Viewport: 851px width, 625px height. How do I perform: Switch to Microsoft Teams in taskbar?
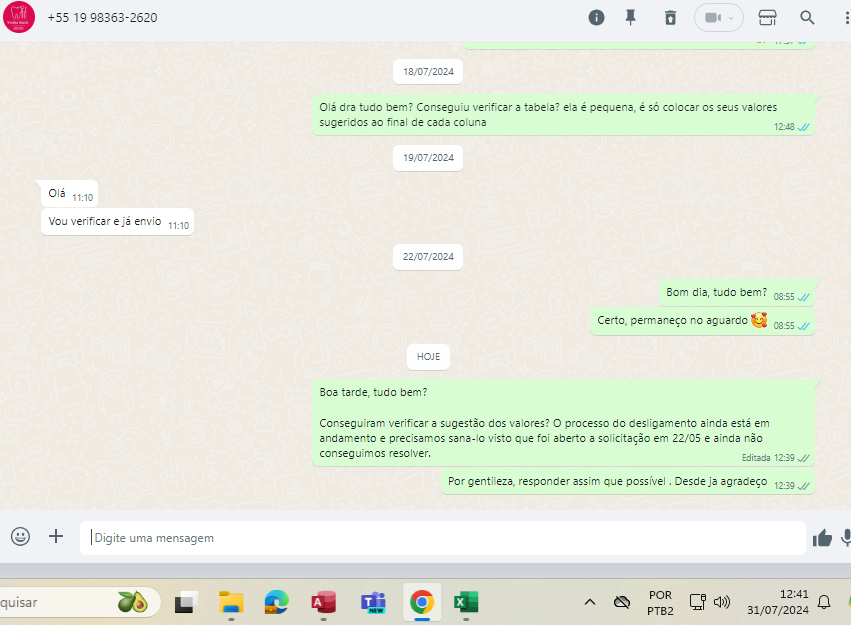pyautogui.click(x=374, y=602)
